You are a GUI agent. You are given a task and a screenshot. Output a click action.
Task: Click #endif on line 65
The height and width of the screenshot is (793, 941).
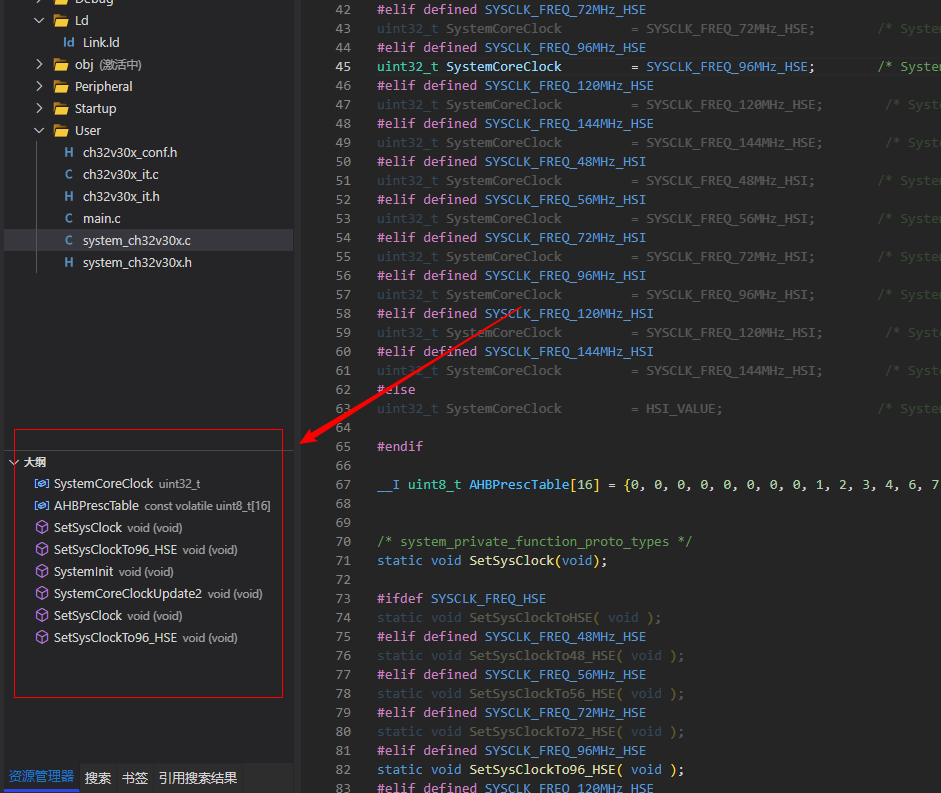pos(400,447)
